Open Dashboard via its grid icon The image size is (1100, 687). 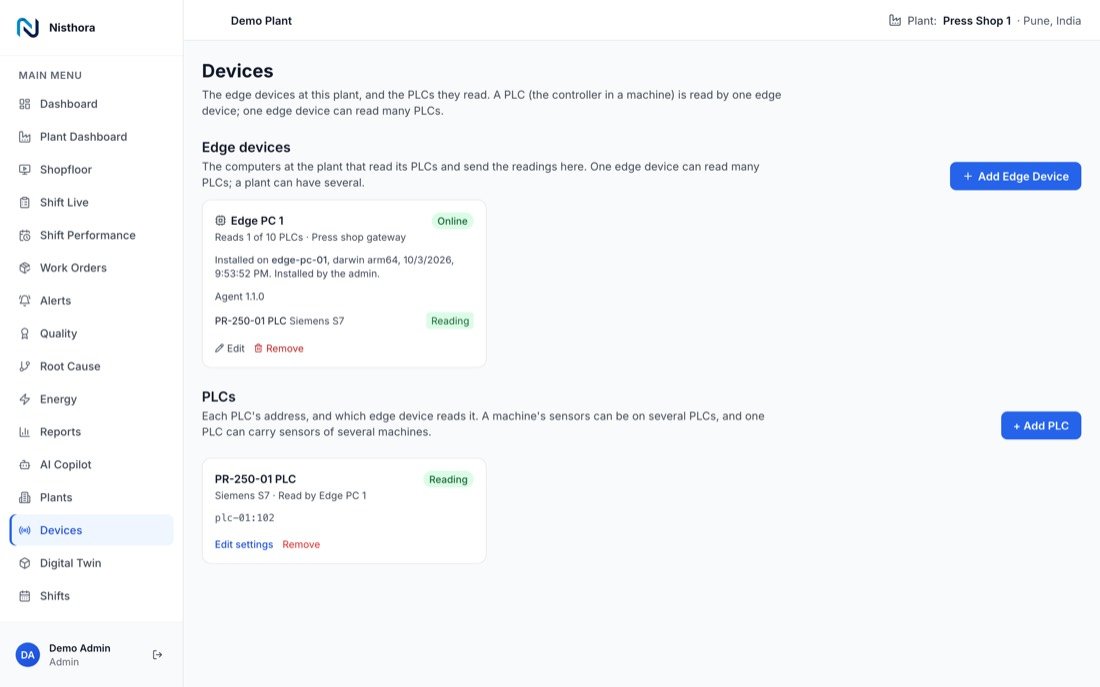[x=25, y=104]
